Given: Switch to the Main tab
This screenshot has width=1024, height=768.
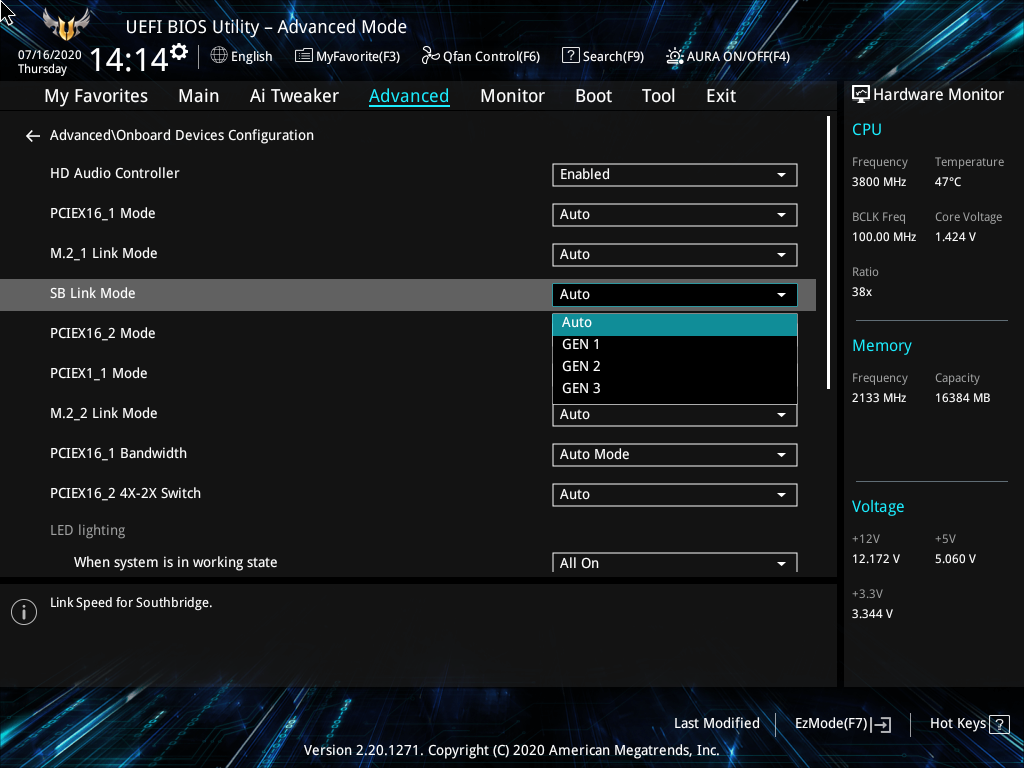Looking at the screenshot, I should (x=199, y=96).
